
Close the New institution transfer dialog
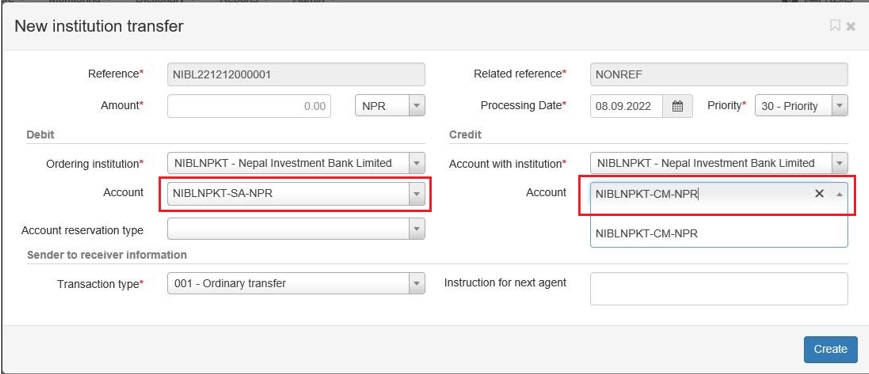pos(851,26)
